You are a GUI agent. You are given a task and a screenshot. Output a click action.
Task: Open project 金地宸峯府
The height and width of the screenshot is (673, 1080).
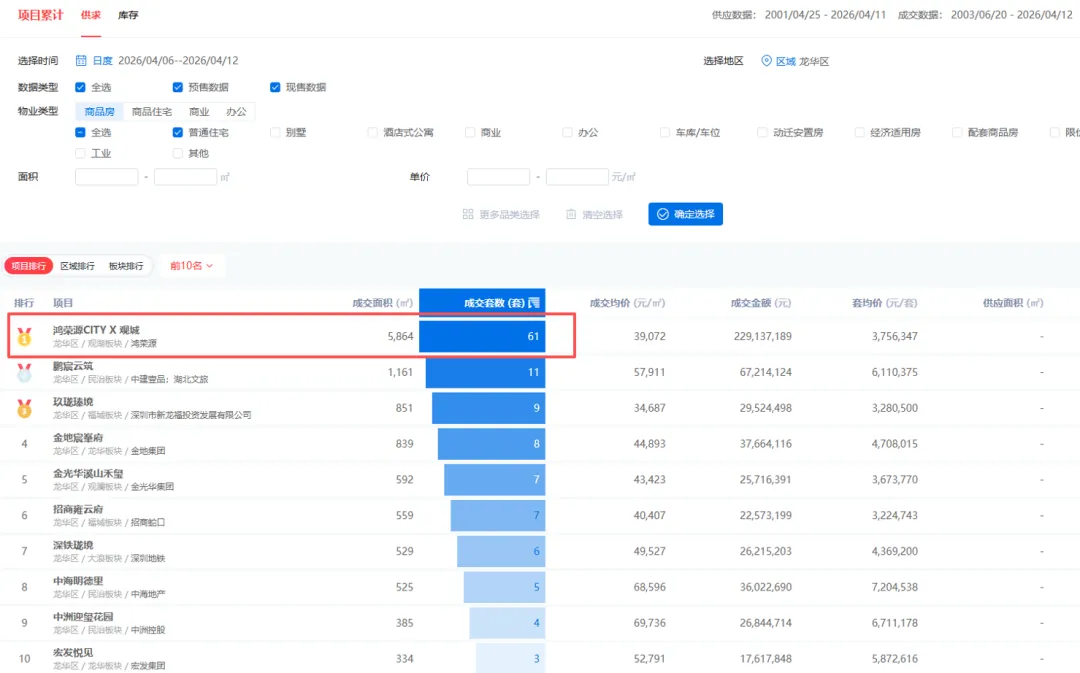click(78, 437)
